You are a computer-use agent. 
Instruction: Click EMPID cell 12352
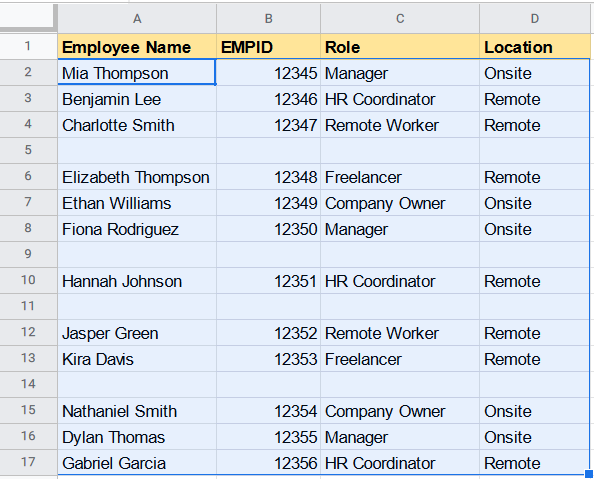[269, 332]
